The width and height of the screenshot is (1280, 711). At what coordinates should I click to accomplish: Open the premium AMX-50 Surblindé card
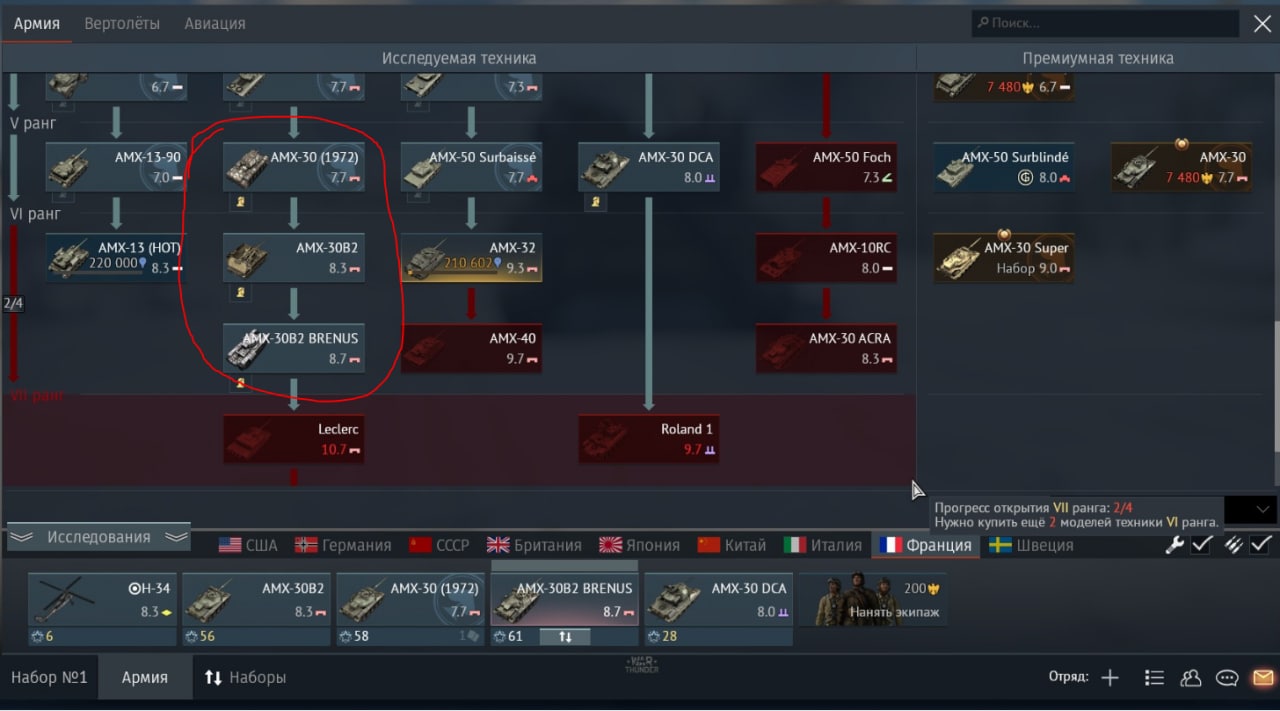coord(1004,167)
